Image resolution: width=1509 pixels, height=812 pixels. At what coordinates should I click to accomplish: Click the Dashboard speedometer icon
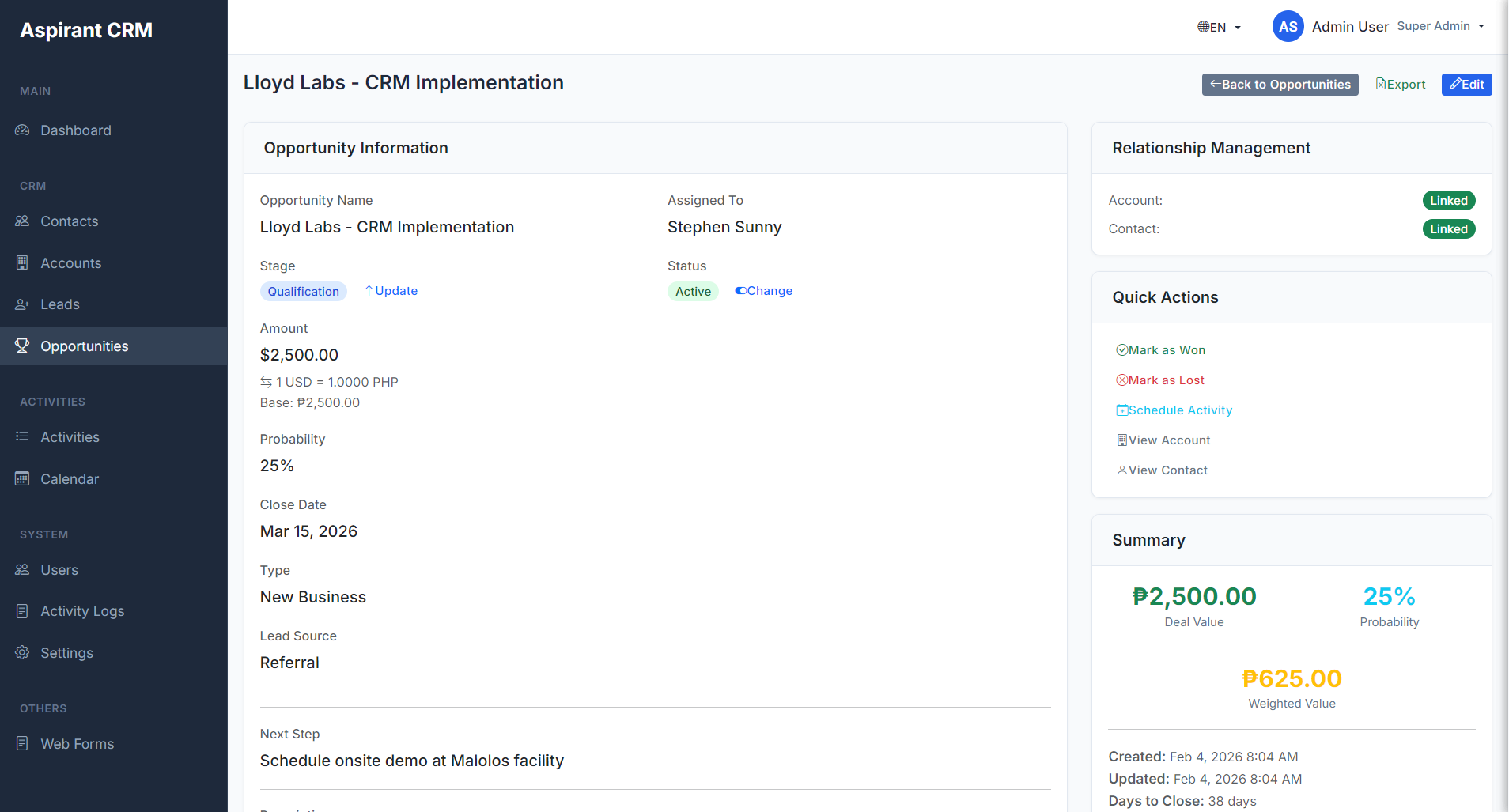coord(22,130)
